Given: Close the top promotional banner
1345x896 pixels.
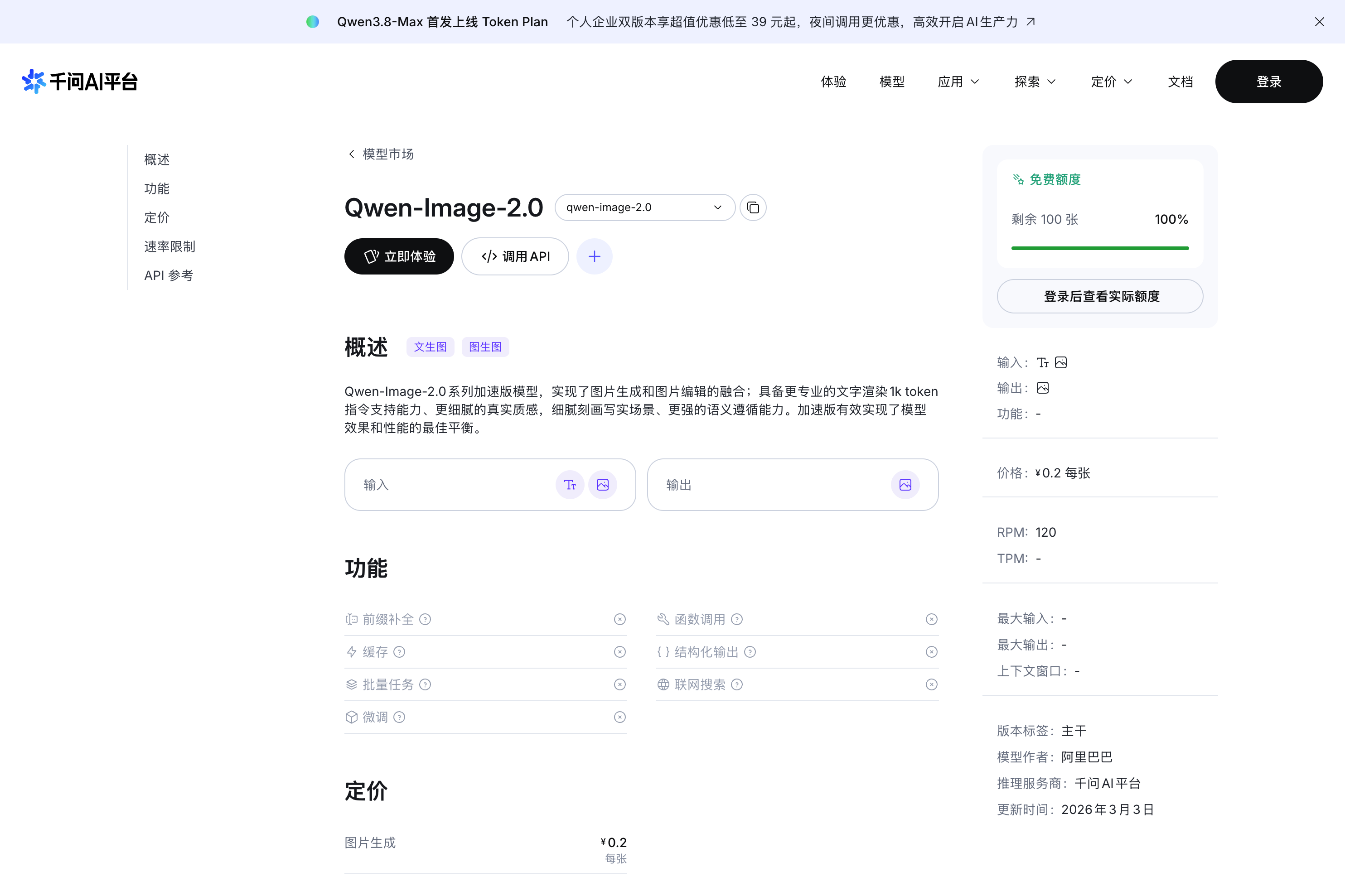Looking at the screenshot, I should [1319, 22].
